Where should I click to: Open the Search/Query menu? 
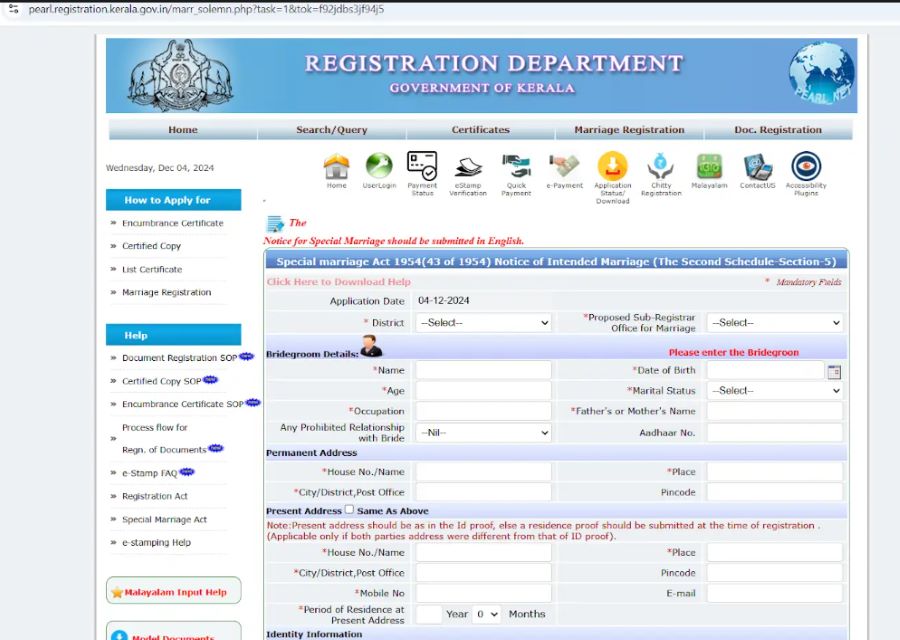point(332,130)
